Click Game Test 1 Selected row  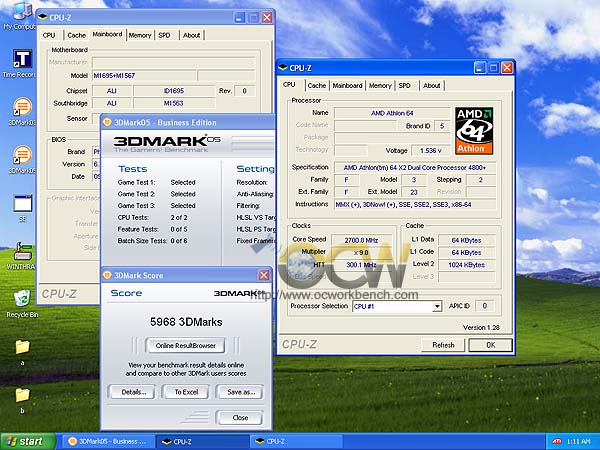tap(157, 183)
